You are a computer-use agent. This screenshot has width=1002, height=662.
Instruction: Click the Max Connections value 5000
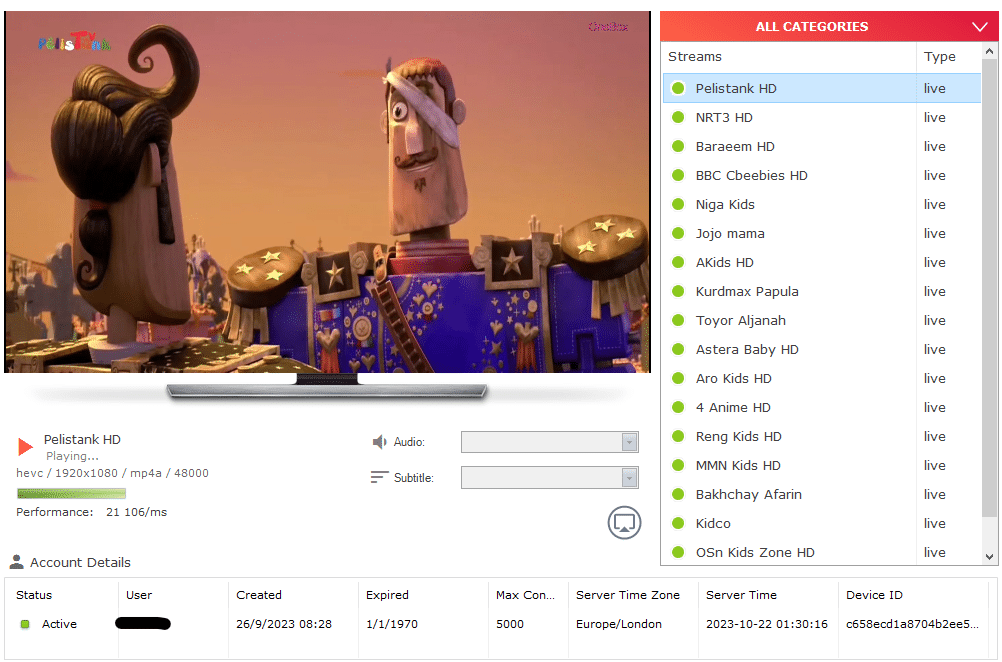[510, 624]
